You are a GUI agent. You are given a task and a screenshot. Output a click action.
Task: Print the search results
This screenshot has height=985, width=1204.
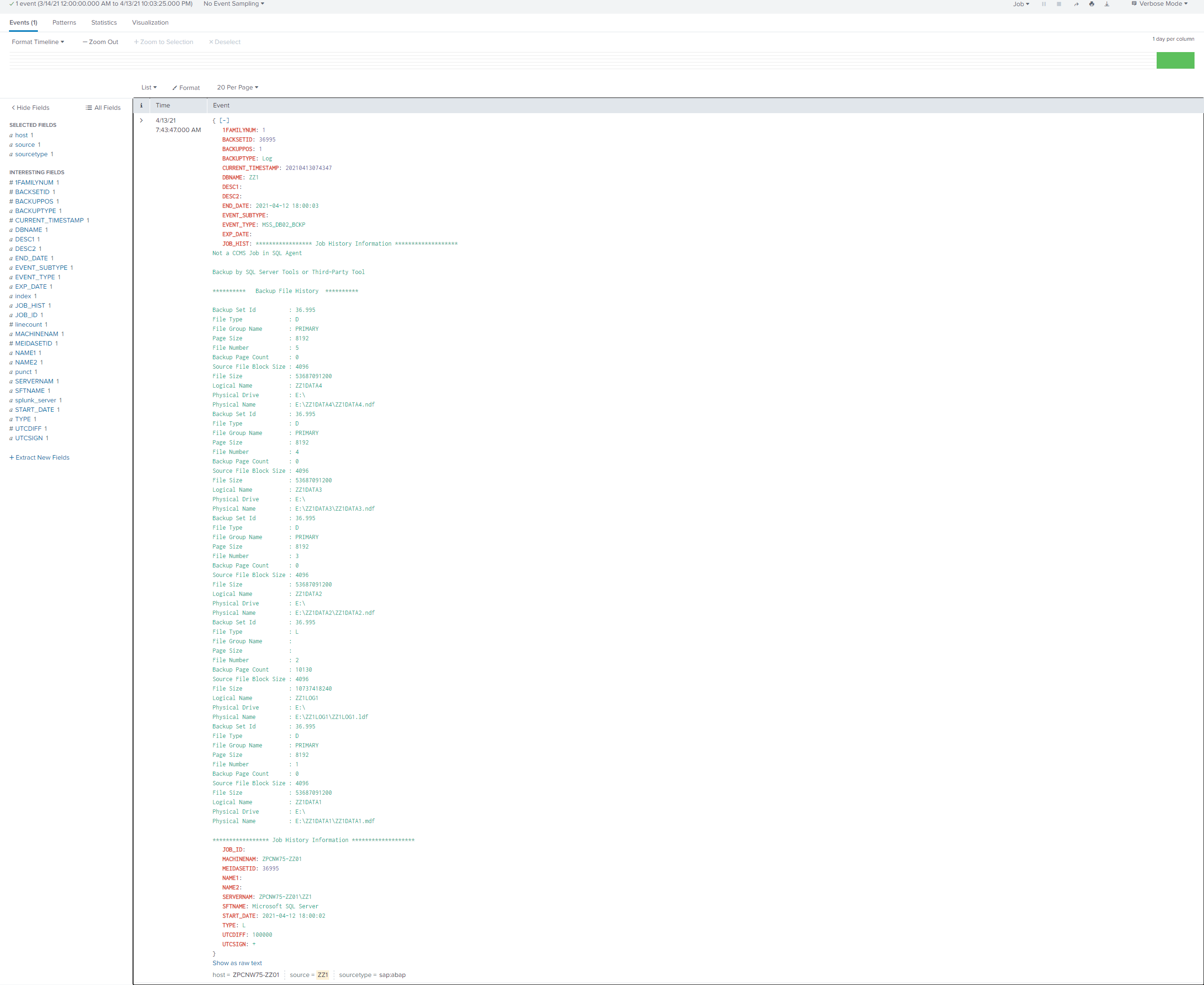1092,4
